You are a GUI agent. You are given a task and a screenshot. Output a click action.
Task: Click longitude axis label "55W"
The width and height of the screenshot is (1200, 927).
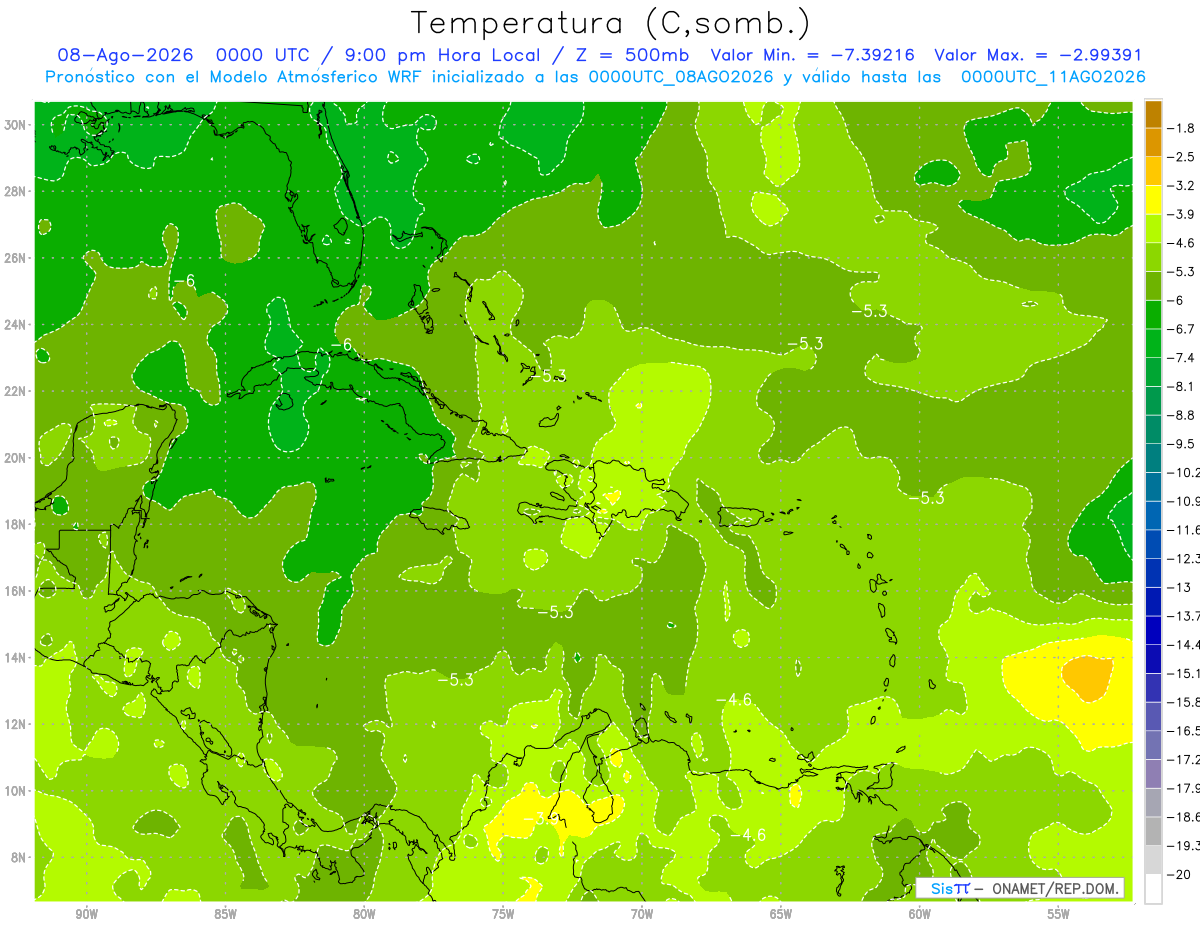tap(1059, 914)
